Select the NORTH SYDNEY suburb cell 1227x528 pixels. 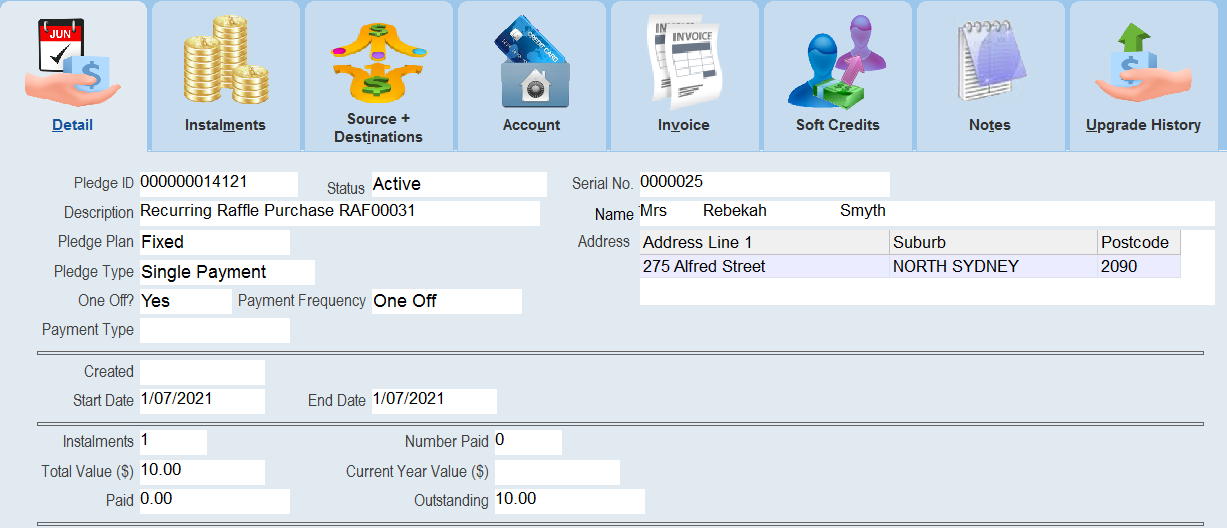click(x=993, y=266)
